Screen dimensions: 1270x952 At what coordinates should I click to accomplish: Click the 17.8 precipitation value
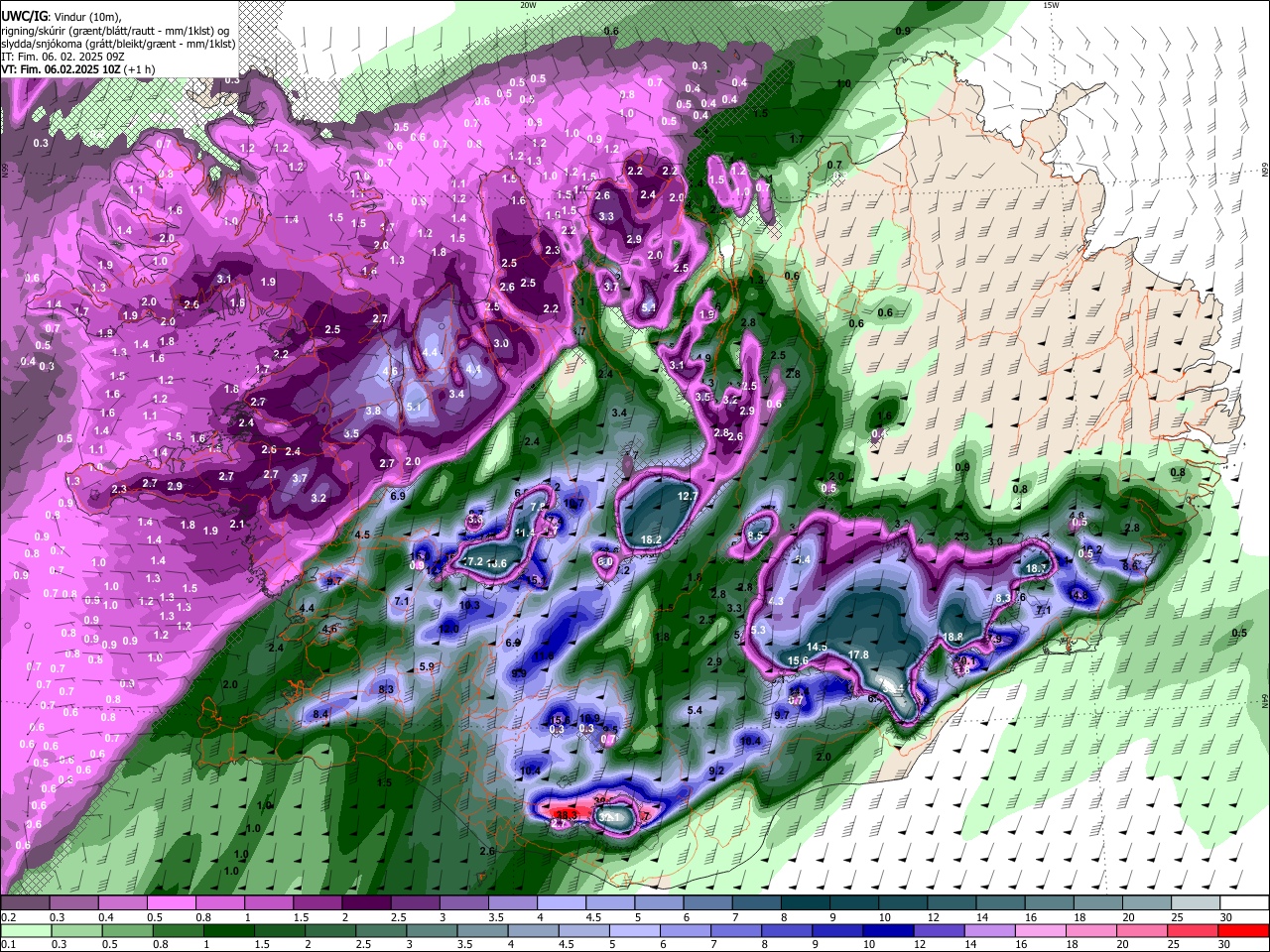coord(859,654)
